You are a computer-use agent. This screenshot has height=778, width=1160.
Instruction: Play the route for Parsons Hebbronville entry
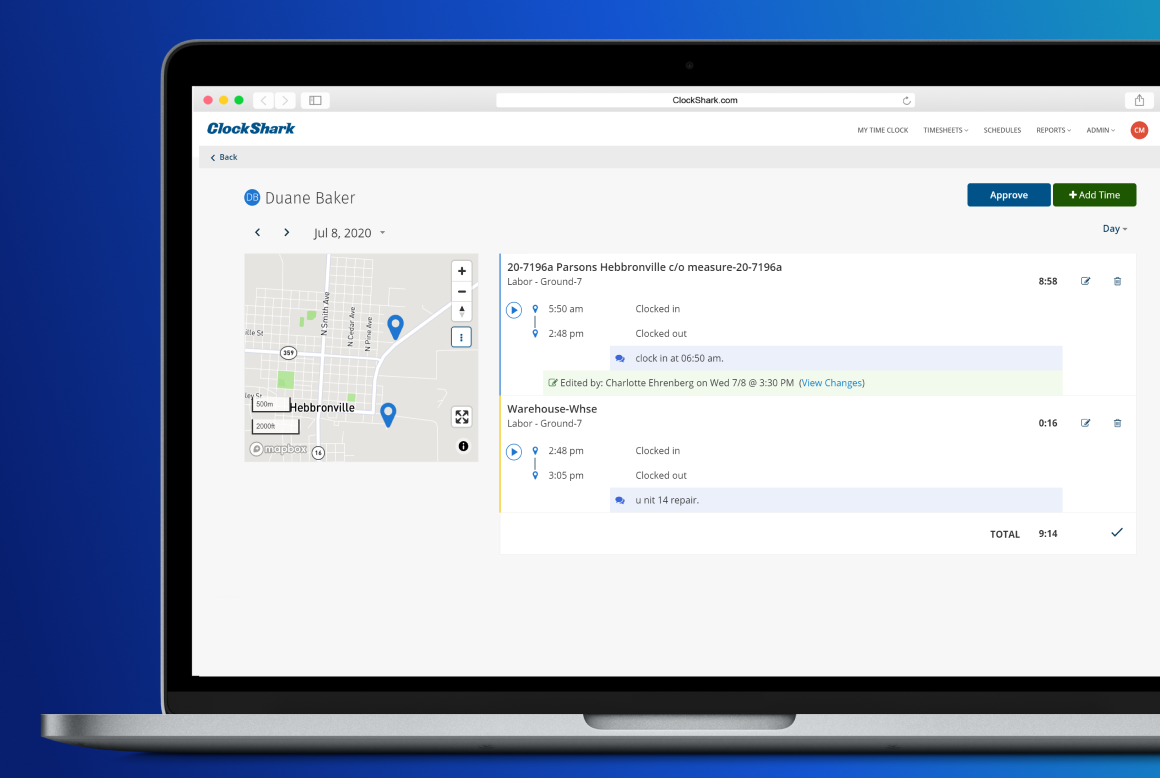514,310
